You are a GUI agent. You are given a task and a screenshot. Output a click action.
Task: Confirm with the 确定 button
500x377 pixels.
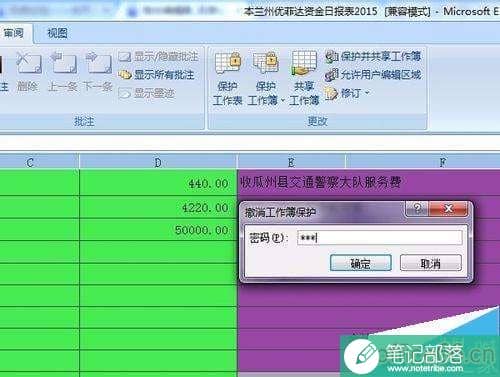click(x=361, y=263)
